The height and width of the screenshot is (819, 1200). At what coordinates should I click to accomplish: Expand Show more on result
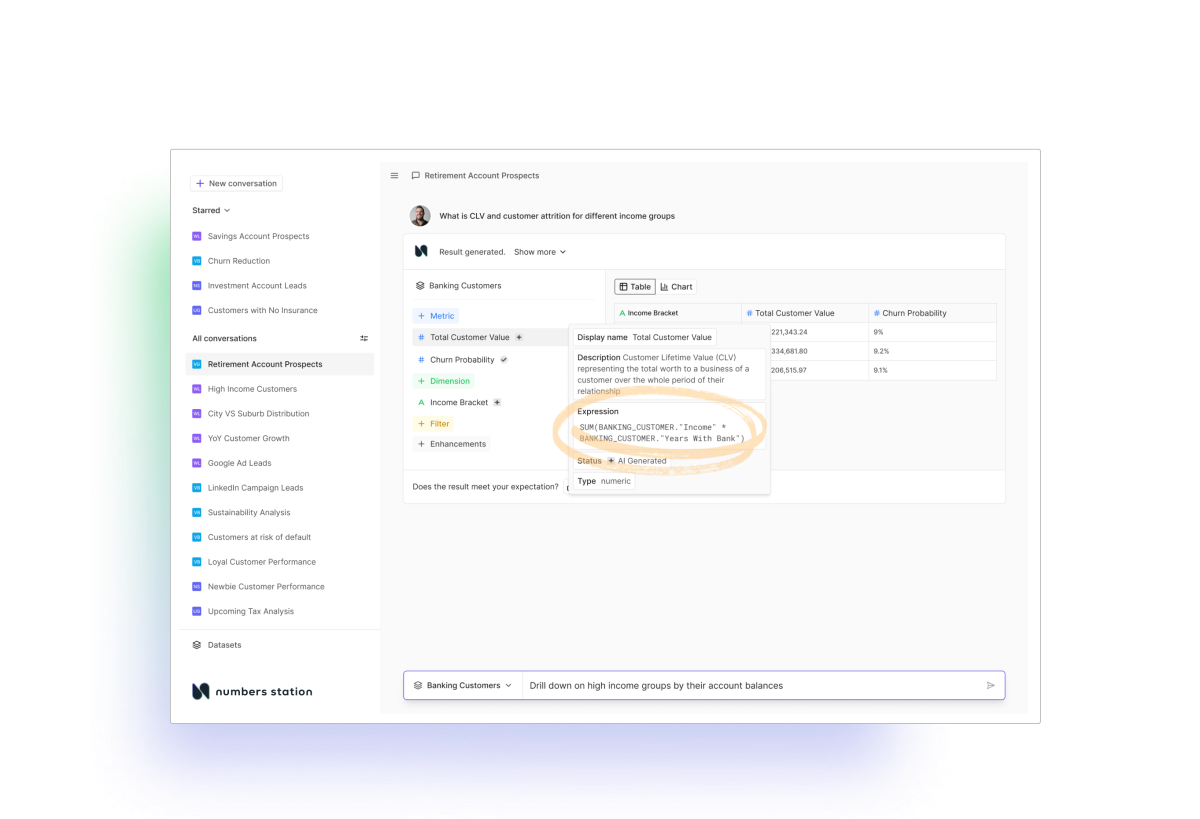click(x=539, y=252)
